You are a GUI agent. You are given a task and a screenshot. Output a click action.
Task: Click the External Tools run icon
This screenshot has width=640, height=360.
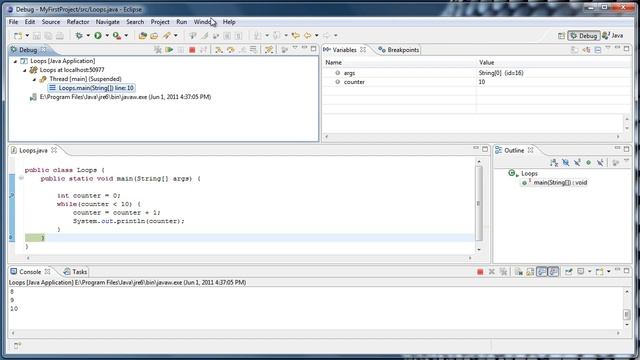tap(117, 36)
